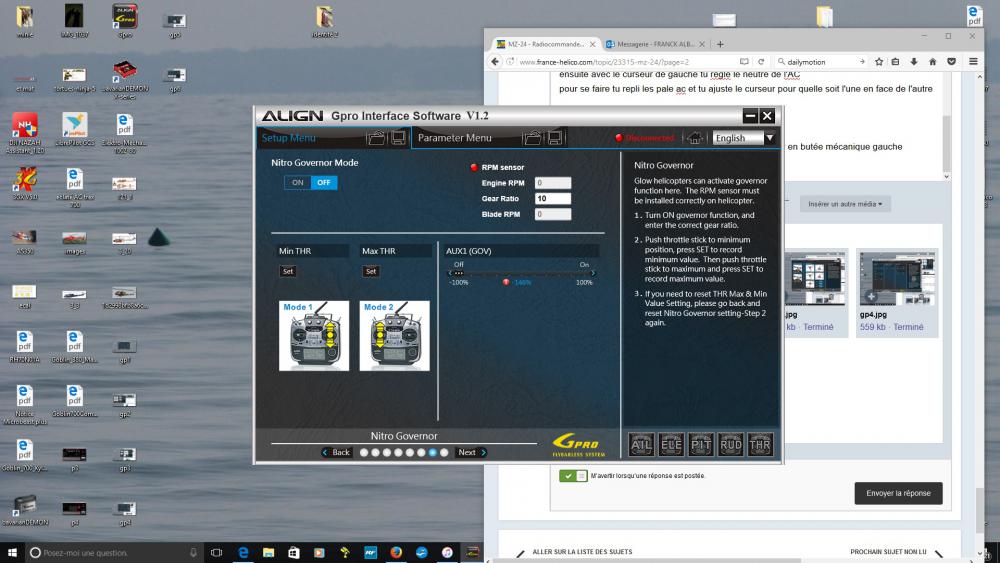
Task: Click the Gear Ratio input field
Action: coord(553,198)
